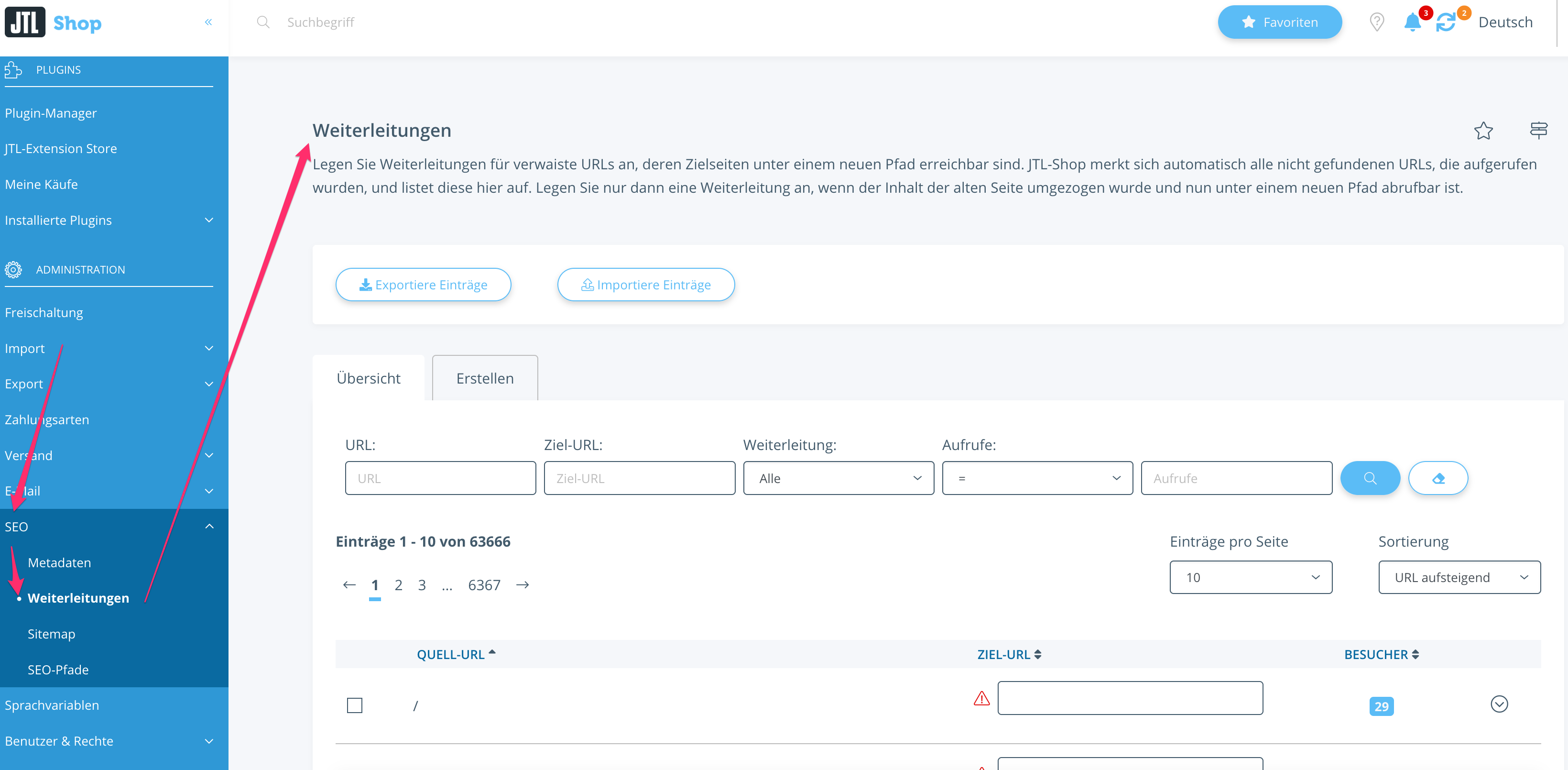The height and width of the screenshot is (770, 1568).
Task: Open the Einträge pro Seite dropdown
Action: [1250, 578]
